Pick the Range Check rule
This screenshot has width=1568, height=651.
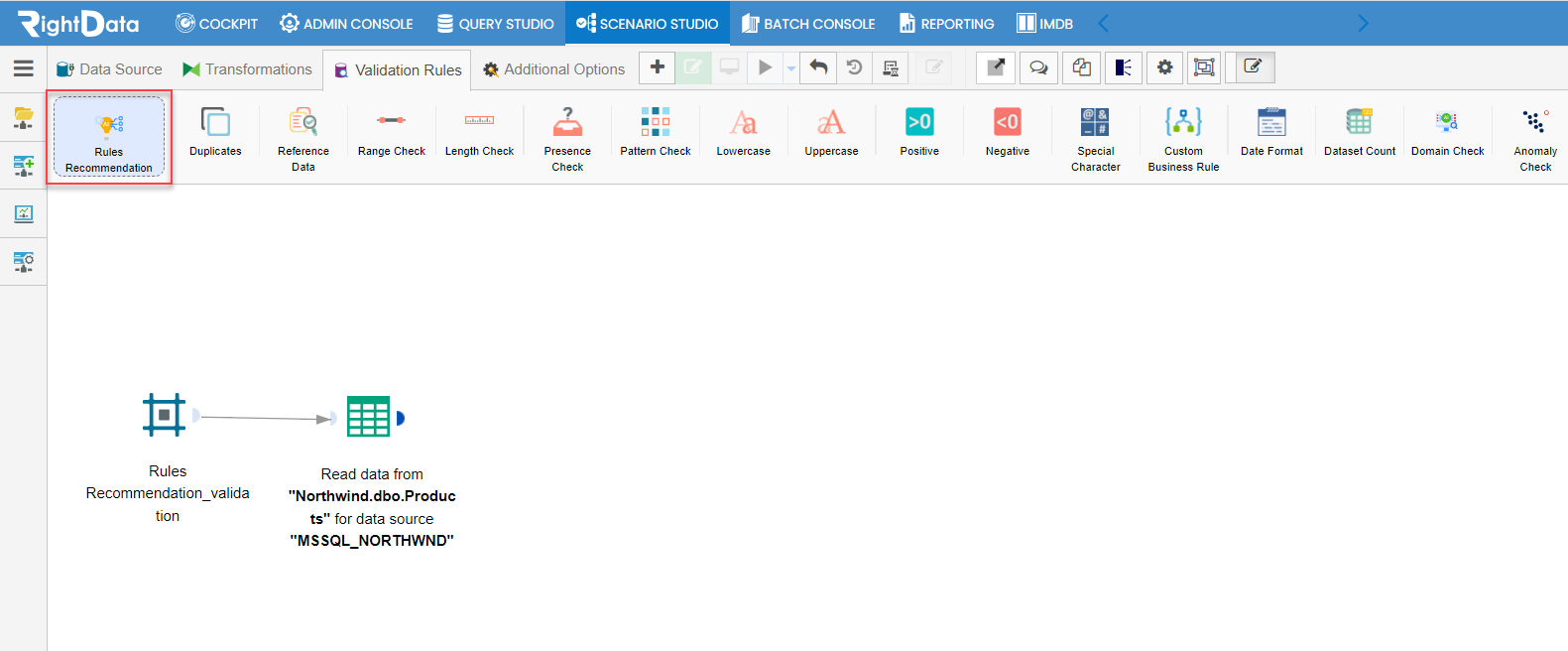click(392, 132)
